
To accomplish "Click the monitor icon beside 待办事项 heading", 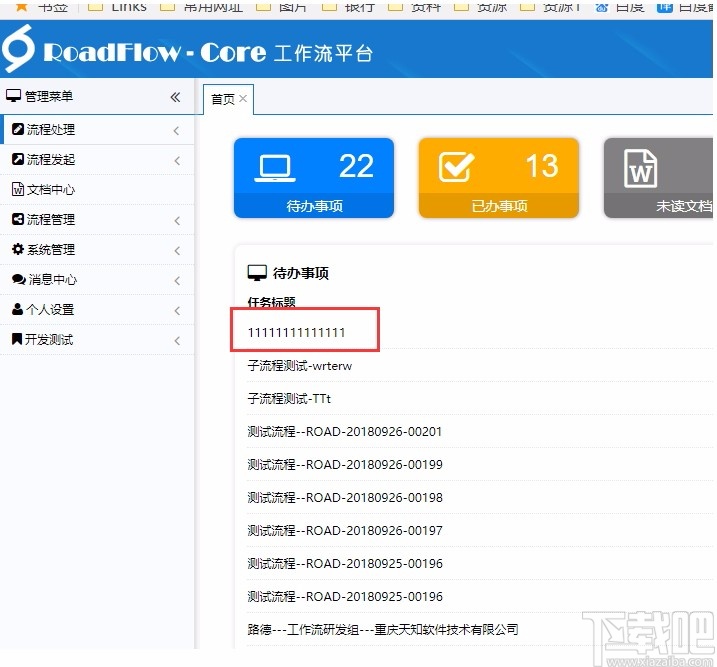I will click(x=257, y=273).
